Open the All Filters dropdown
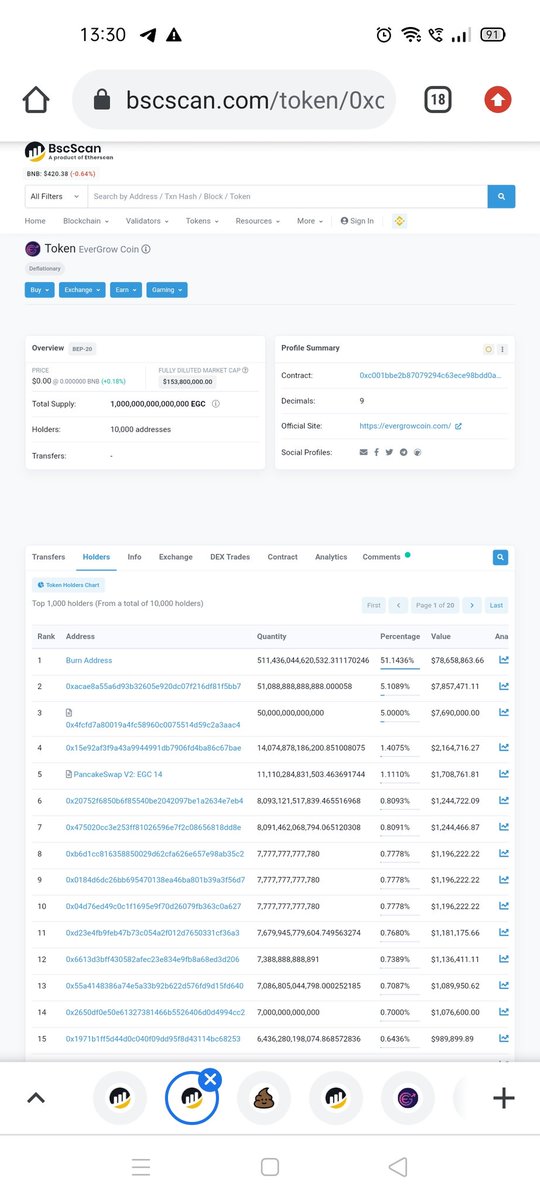The image size is (540, 1200). pos(56,196)
